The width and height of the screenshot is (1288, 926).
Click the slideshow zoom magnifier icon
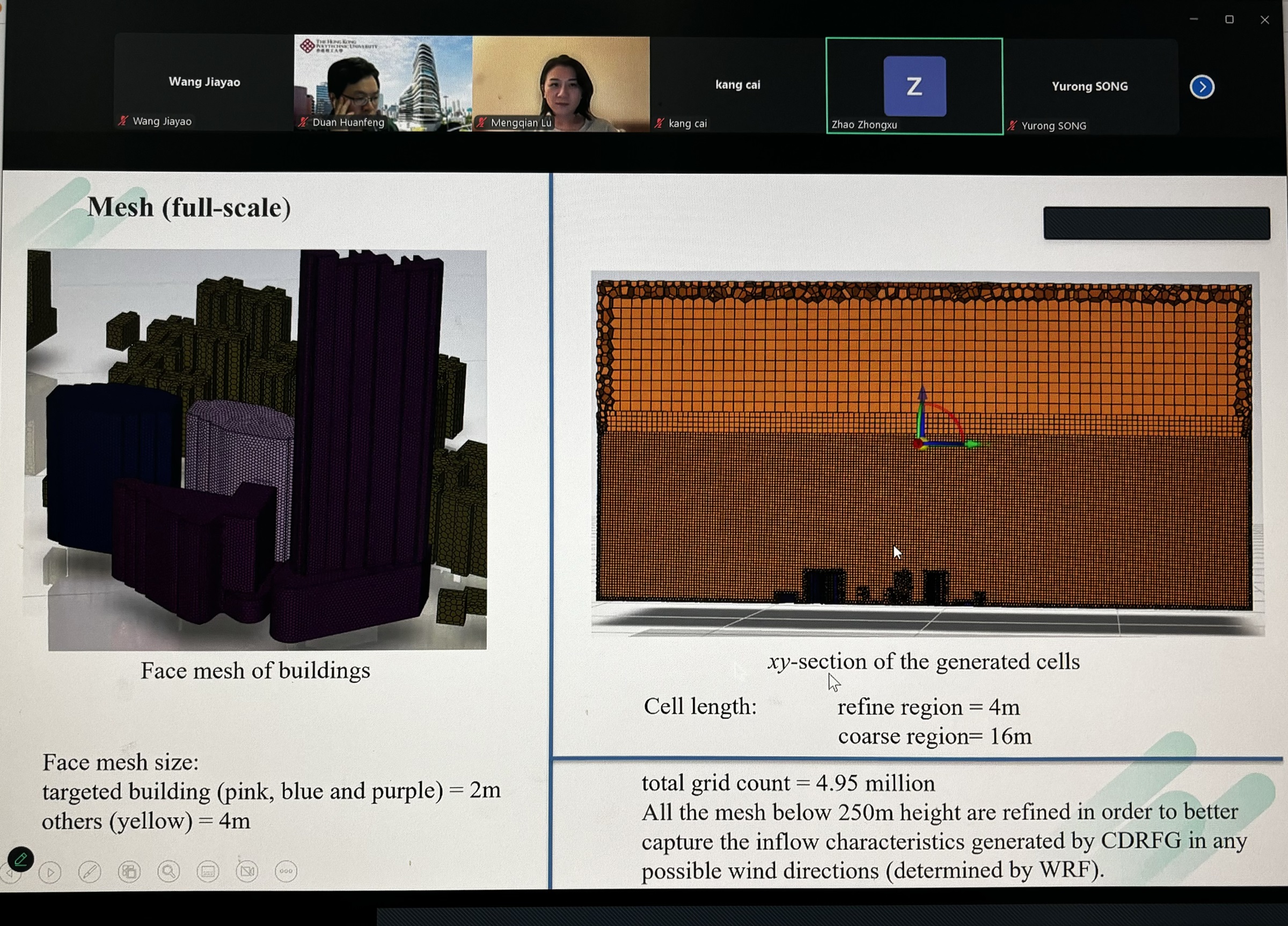pos(168,871)
